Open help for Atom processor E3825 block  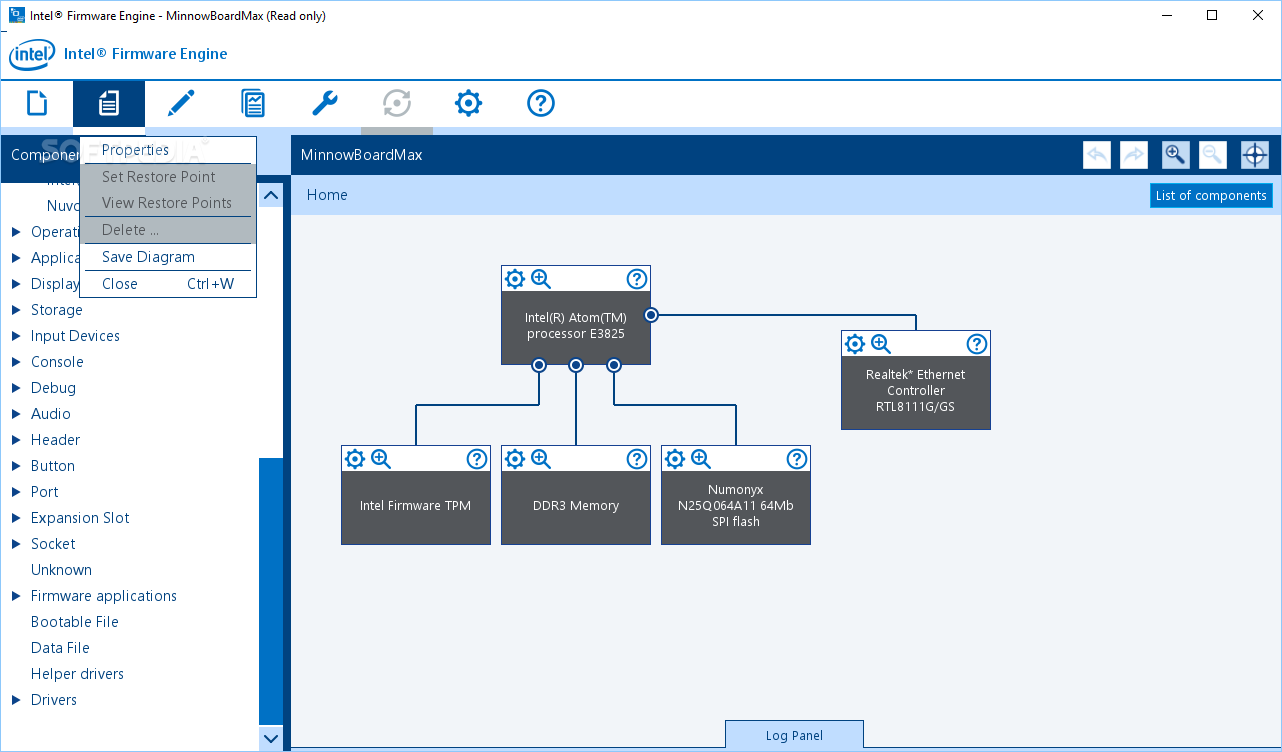tap(637, 279)
